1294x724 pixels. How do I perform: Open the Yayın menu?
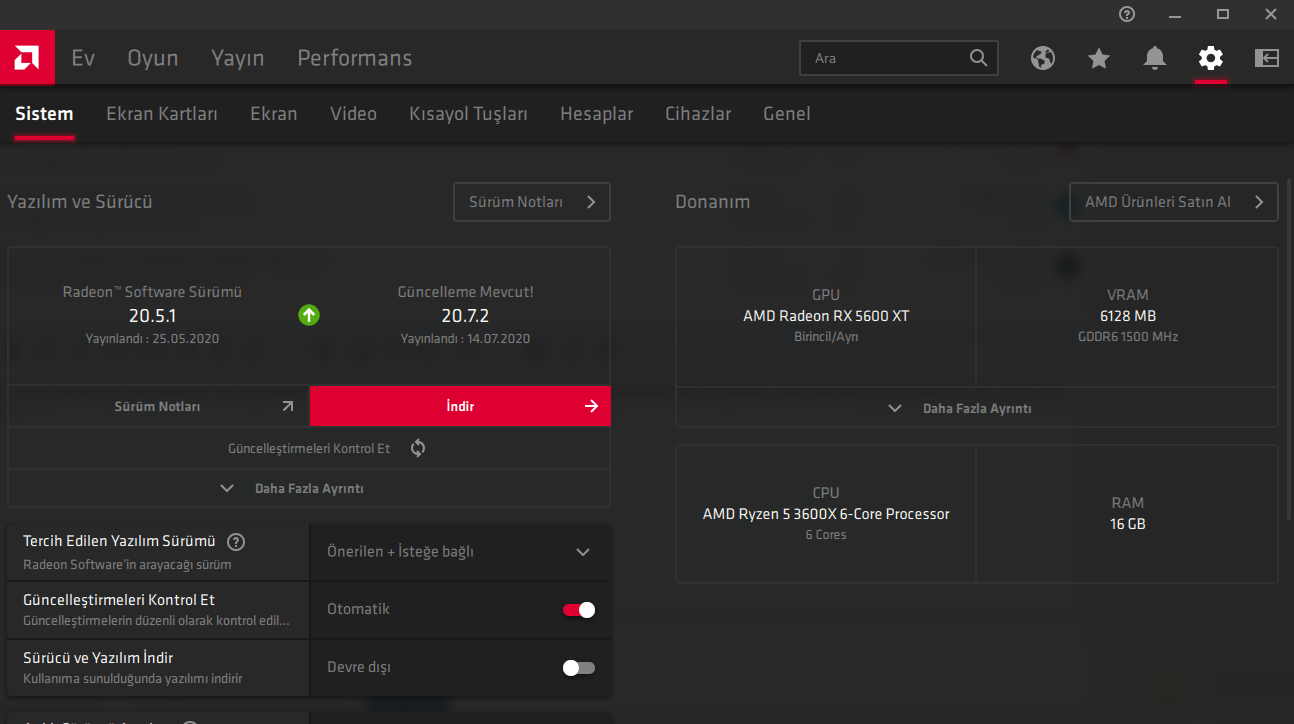[x=238, y=58]
